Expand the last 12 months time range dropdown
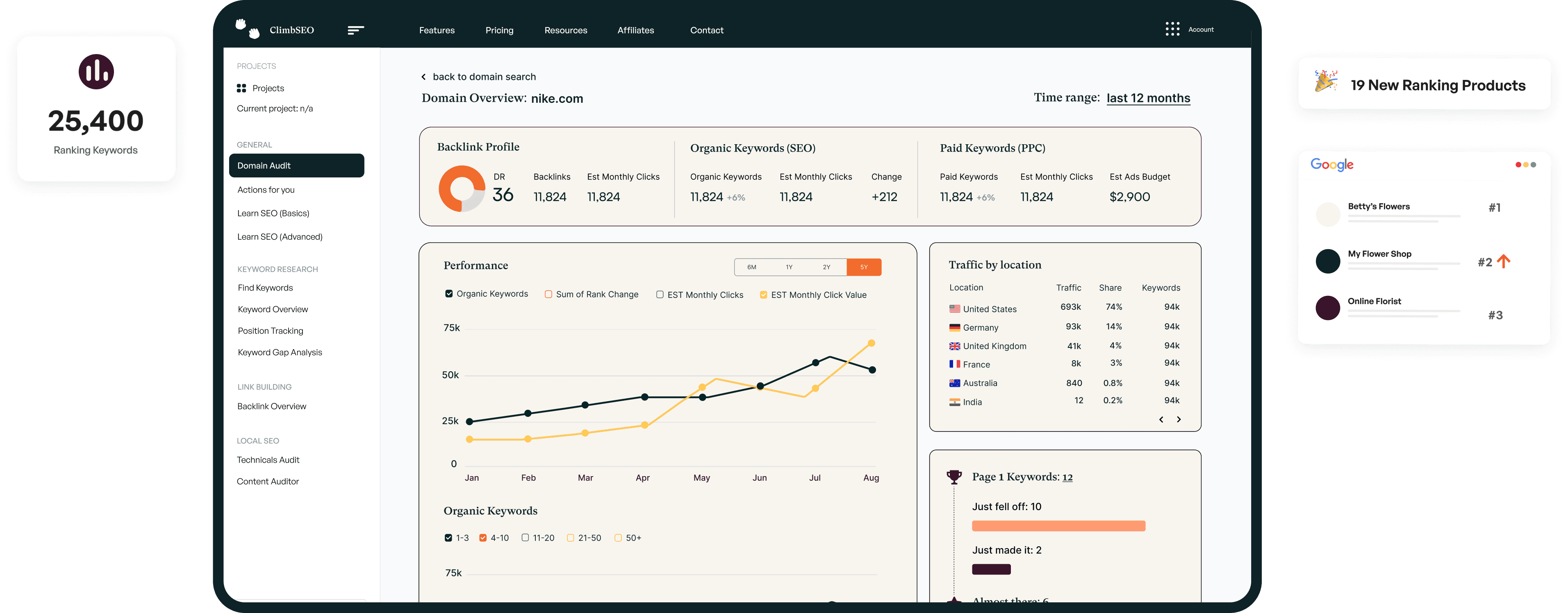This screenshot has width=1568, height=613. (1148, 97)
